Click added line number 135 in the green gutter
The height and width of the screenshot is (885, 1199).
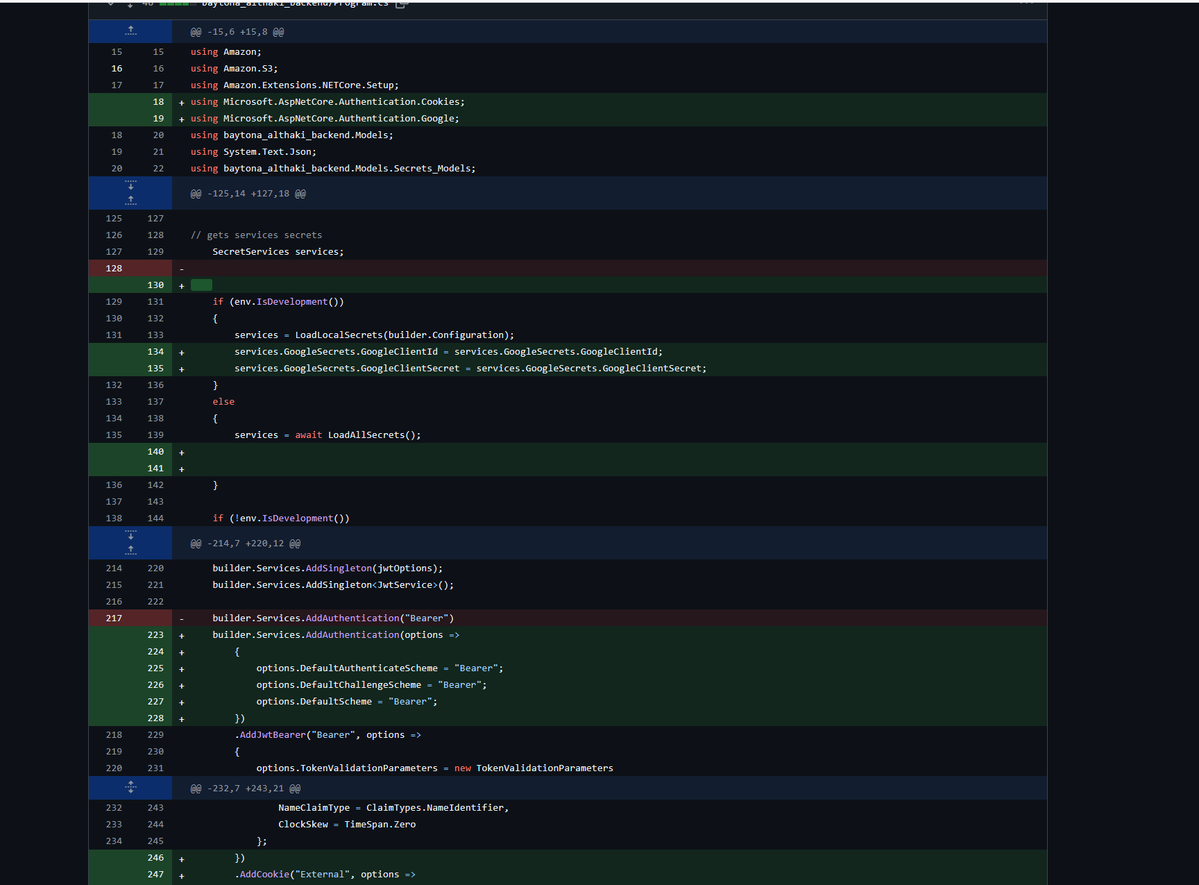[x=155, y=369]
